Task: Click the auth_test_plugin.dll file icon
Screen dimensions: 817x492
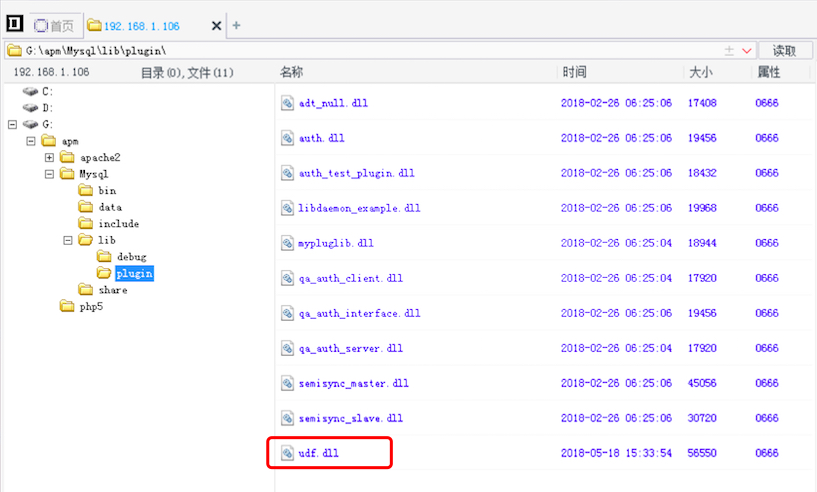Action: (287, 173)
